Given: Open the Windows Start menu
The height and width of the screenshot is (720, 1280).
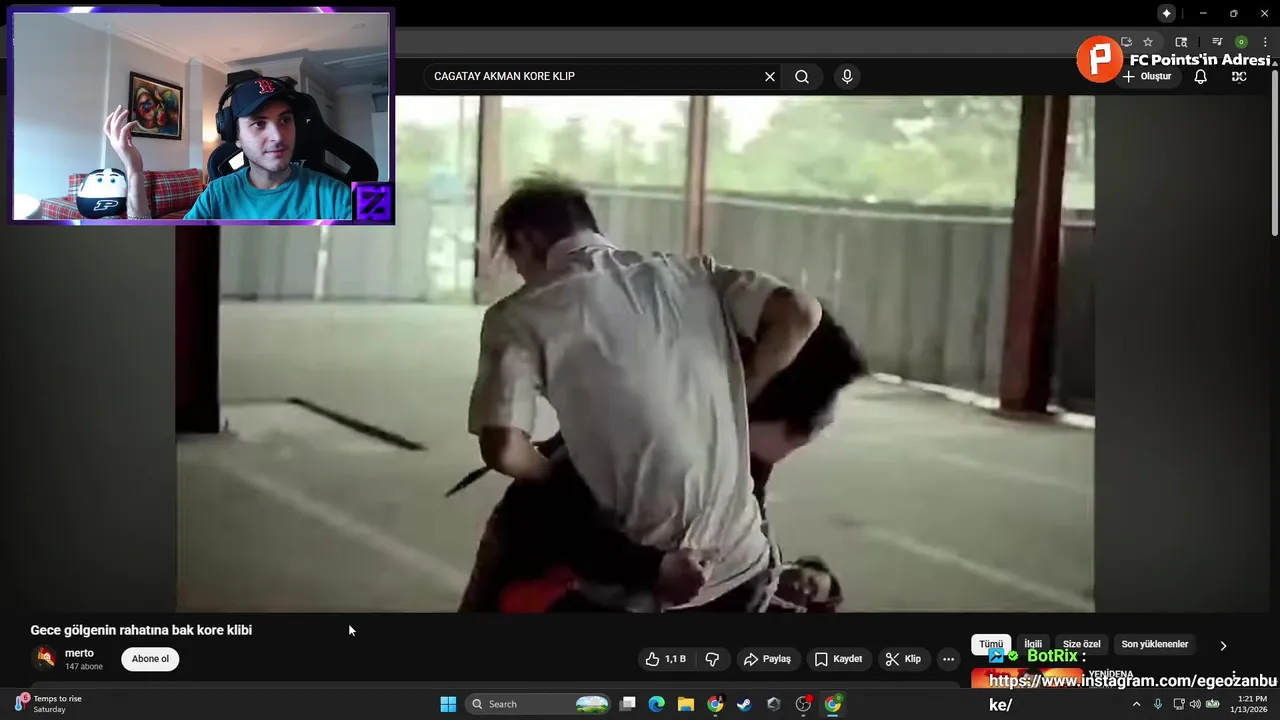Looking at the screenshot, I should click(448, 704).
